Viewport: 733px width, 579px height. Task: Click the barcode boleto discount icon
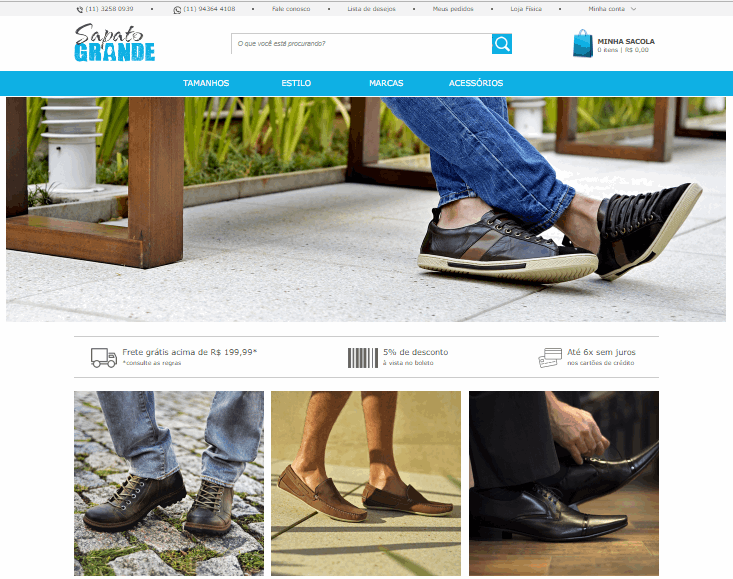pyautogui.click(x=363, y=358)
